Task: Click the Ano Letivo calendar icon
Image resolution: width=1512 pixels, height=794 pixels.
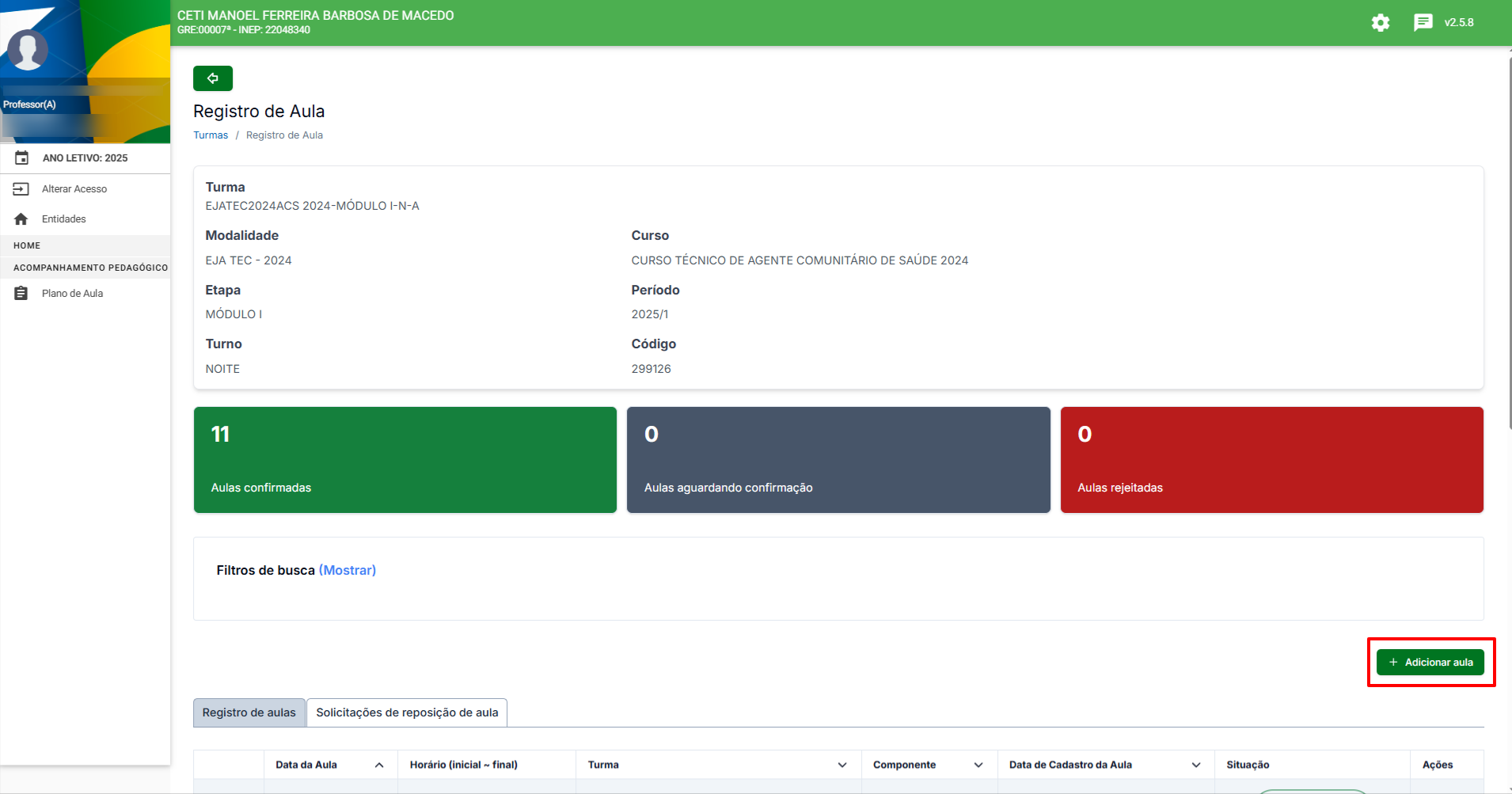Action: point(22,158)
